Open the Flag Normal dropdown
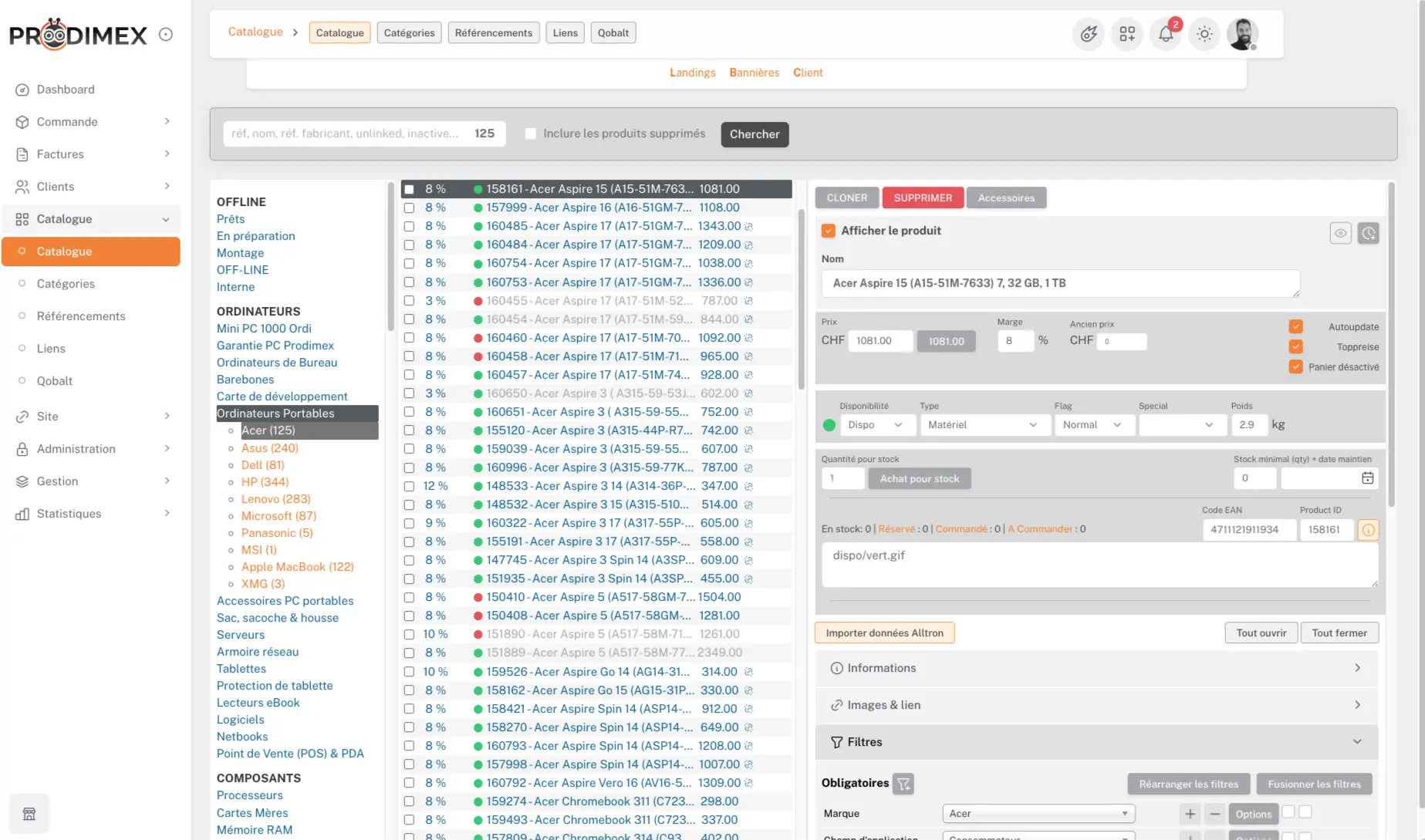This screenshot has height=840, width=1425. click(x=1094, y=425)
